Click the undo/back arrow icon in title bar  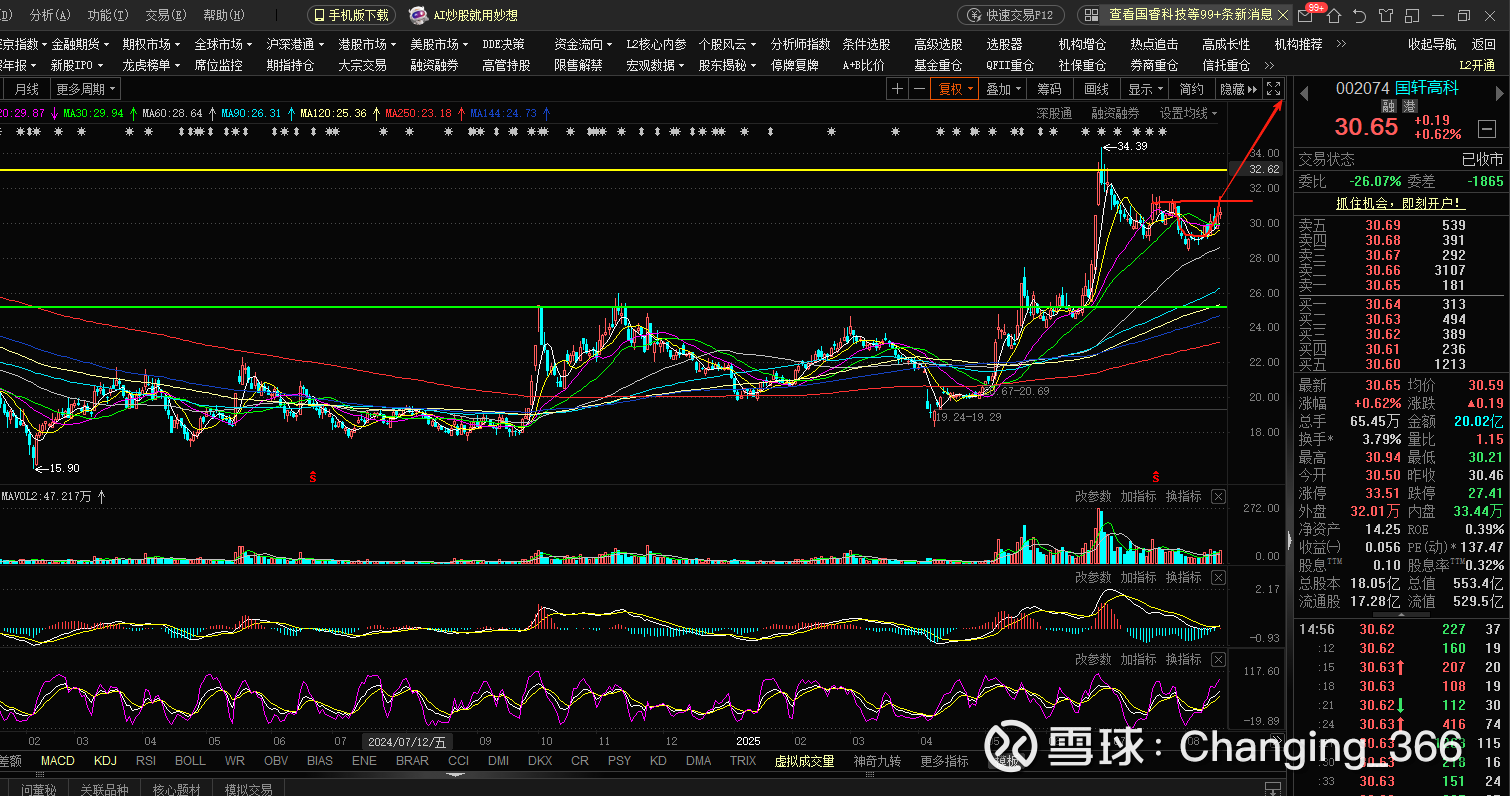[x=1359, y=15]
